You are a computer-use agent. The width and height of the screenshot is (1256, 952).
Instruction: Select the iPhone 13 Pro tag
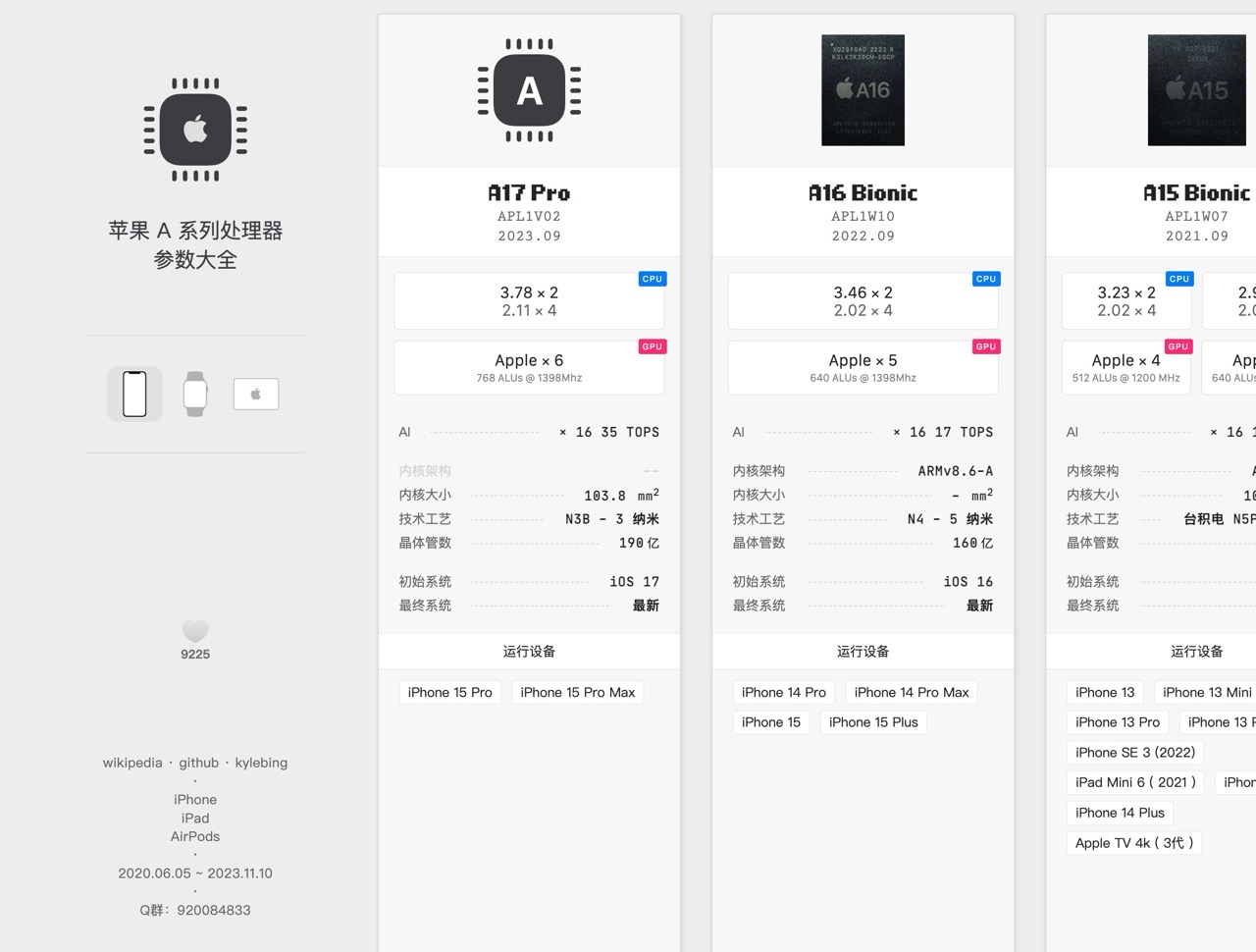coord(1118,722)
